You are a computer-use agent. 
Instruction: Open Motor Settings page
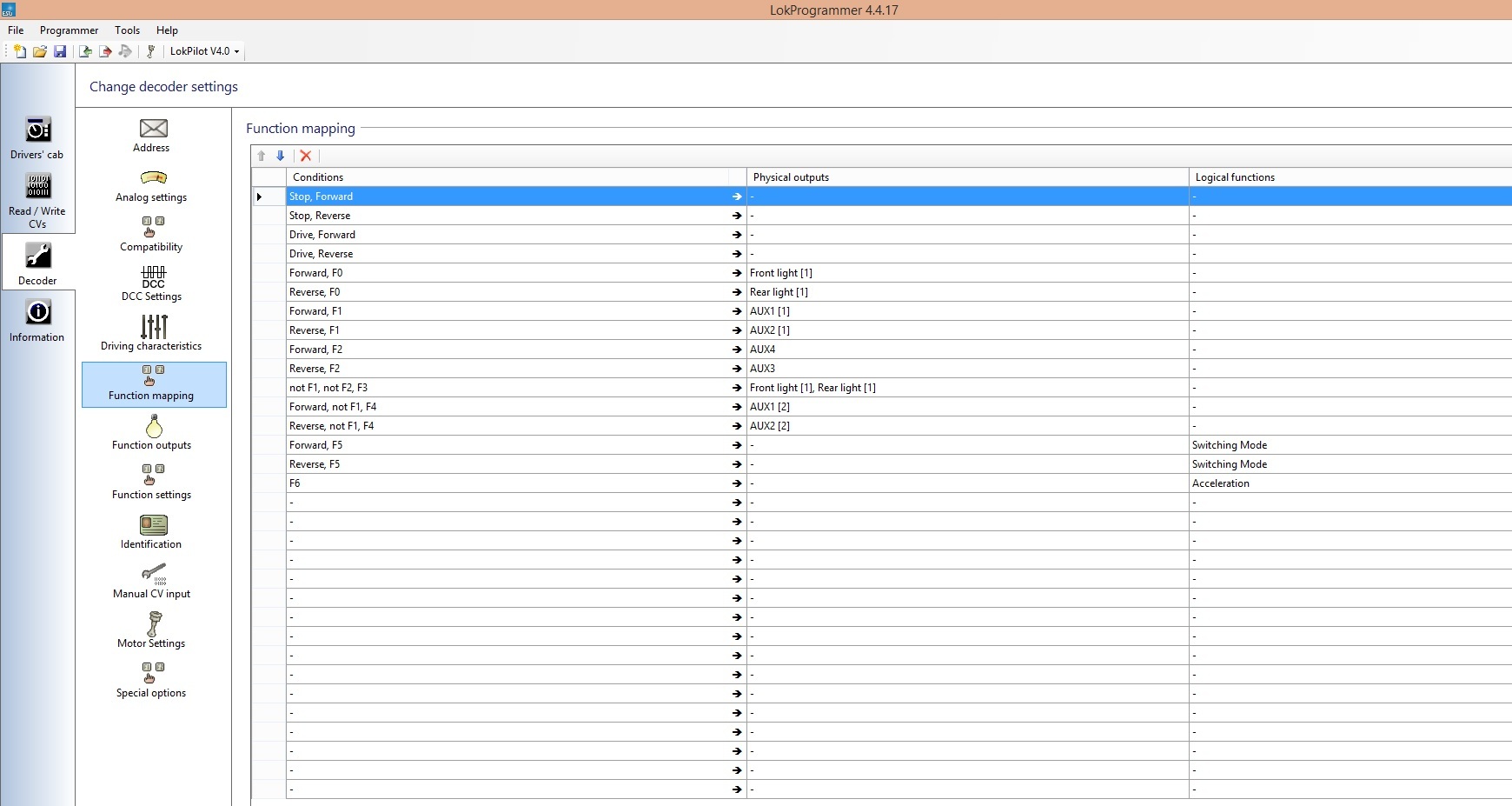[x=152, y=630]
